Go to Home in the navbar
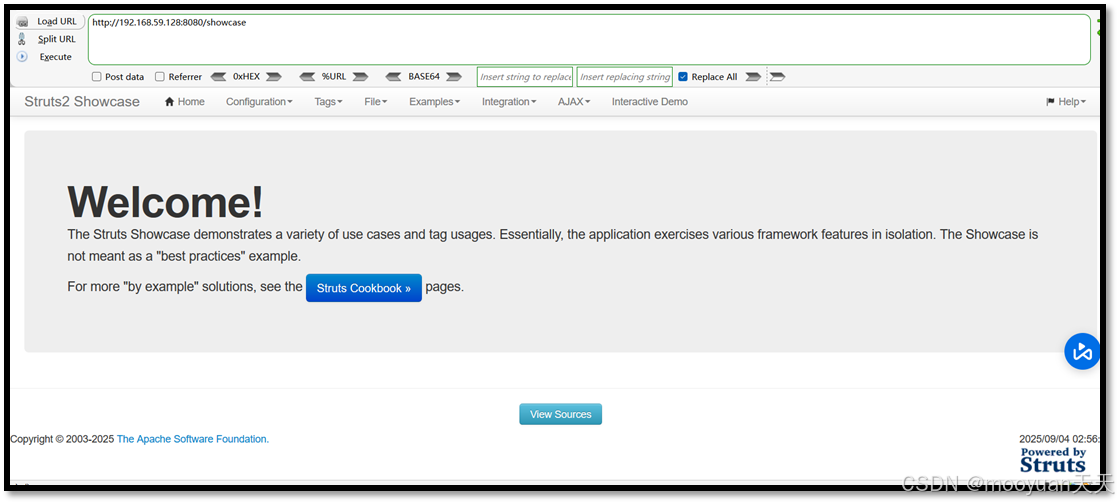The height and width of the screenshot is (504, 1119). click(185, 101)
